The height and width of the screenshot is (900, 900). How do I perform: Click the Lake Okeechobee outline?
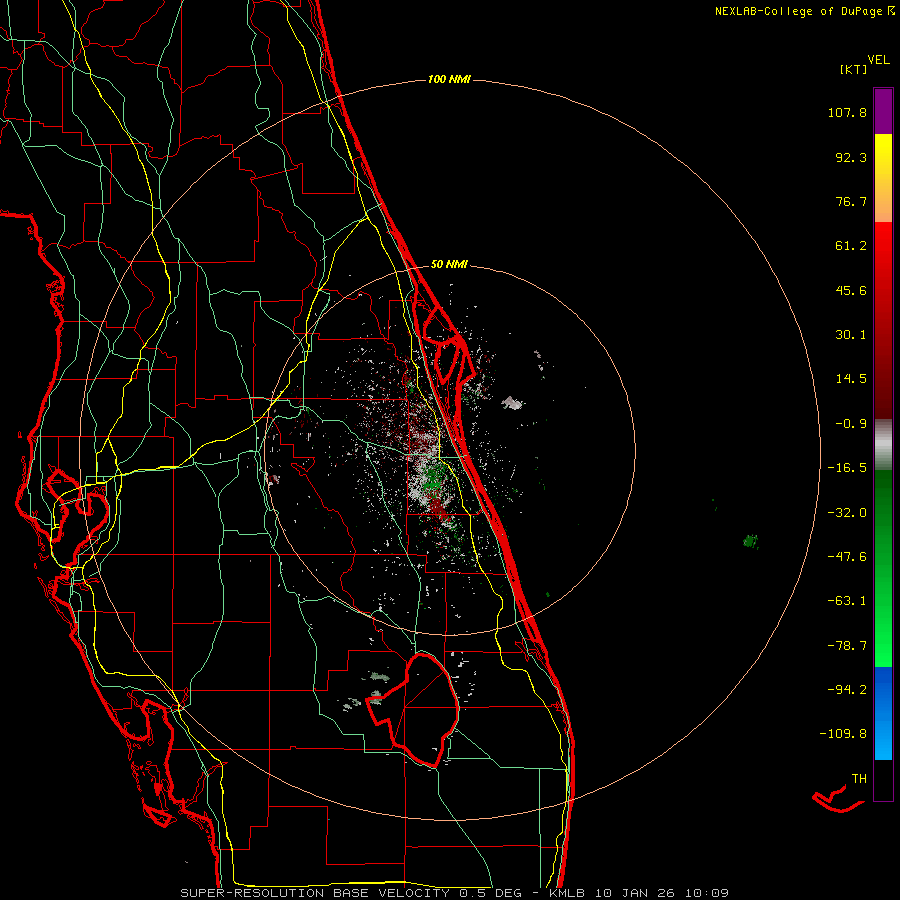click(413, 711)
